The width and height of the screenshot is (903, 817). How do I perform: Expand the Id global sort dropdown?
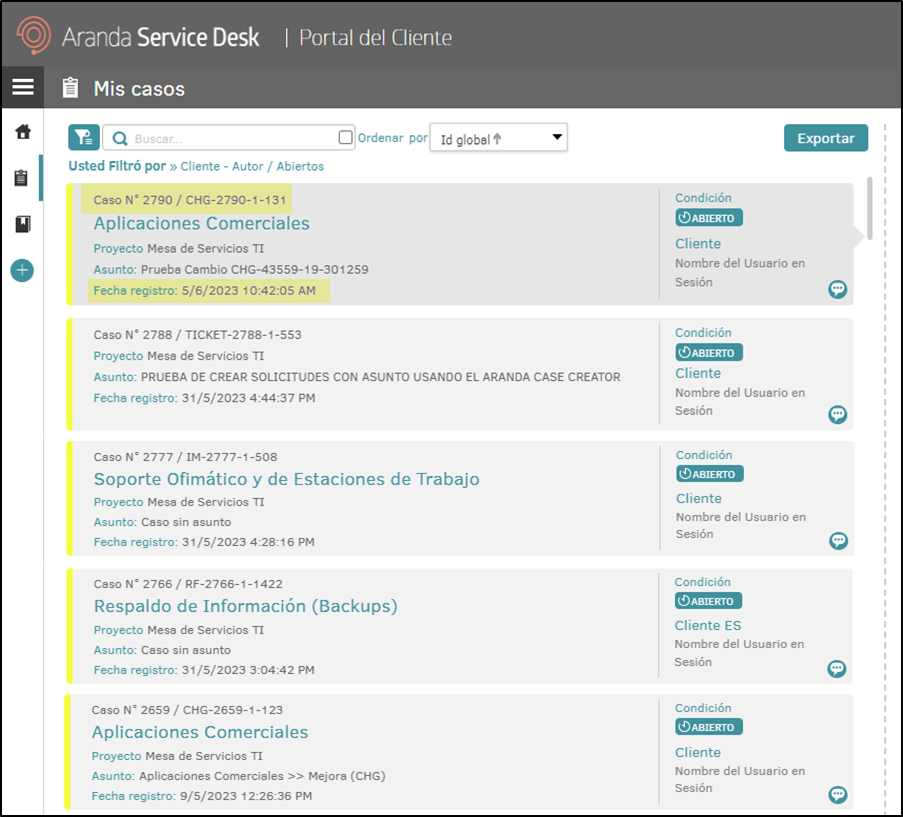coord(557,138)
